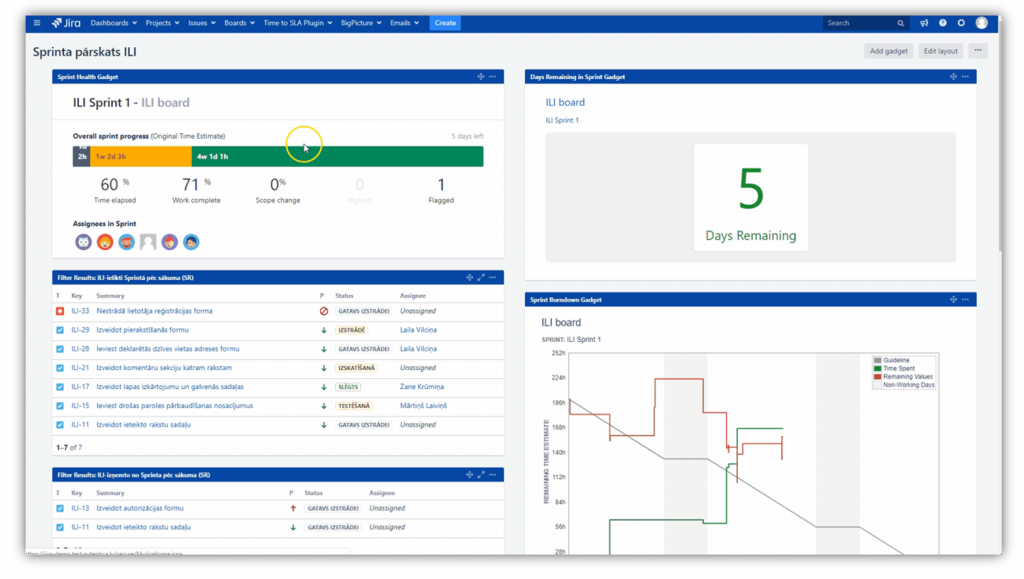1024x579 pixels.
Task: Click the red bug type icon of ILI-33
Action: [x=60, y=311]
